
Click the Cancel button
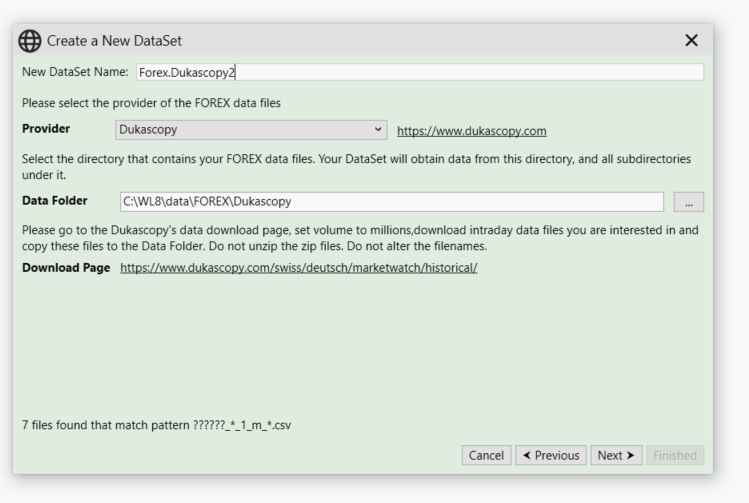tap(486, 455)
